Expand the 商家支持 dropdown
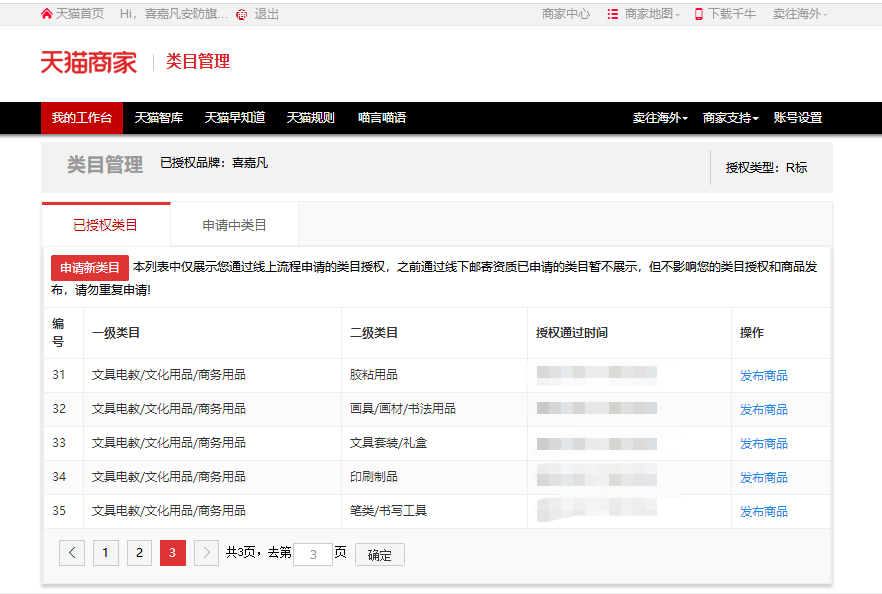The width and height of the screenshot is (882, 594). (731, 118)
